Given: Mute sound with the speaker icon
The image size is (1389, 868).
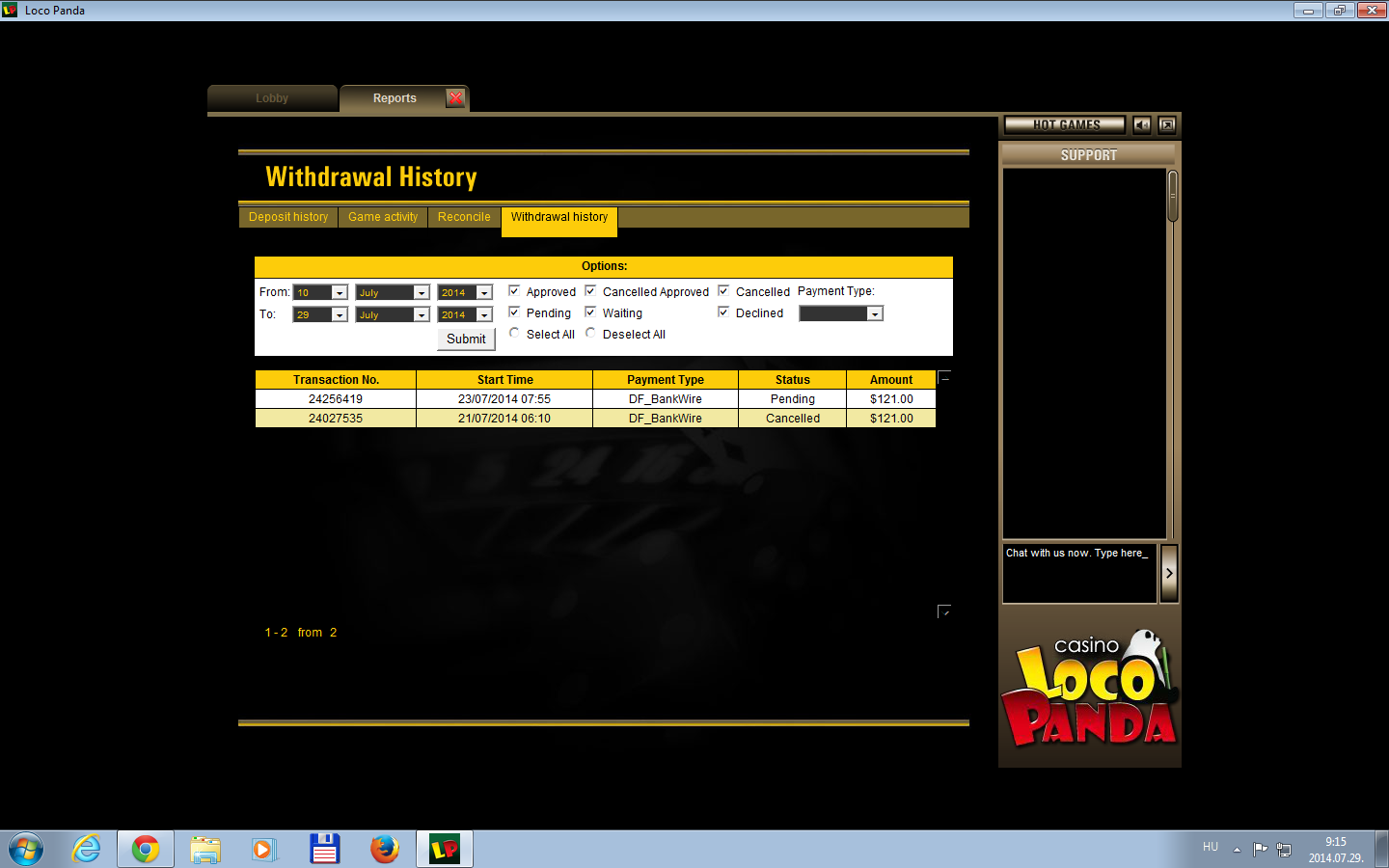Looking at the screenshot, I should [x=1142, y=124].
